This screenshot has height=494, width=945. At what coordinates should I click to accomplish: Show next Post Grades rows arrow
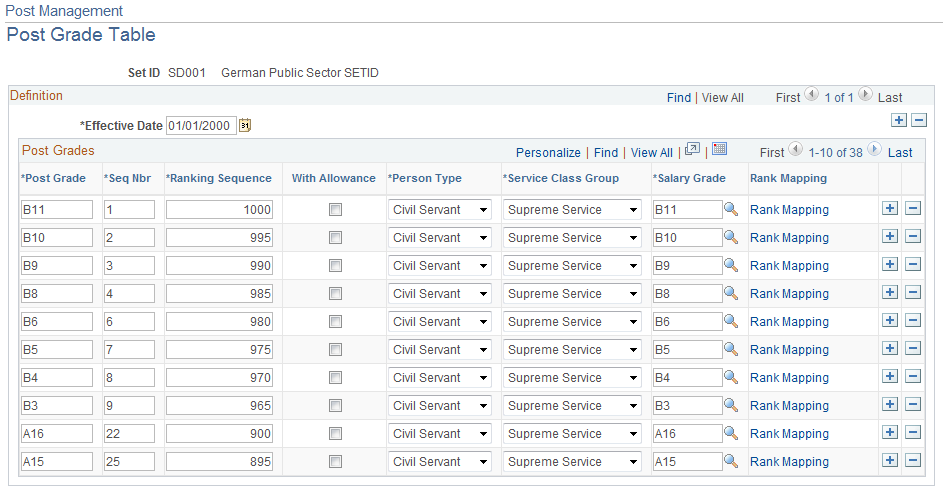coord(874,149)
